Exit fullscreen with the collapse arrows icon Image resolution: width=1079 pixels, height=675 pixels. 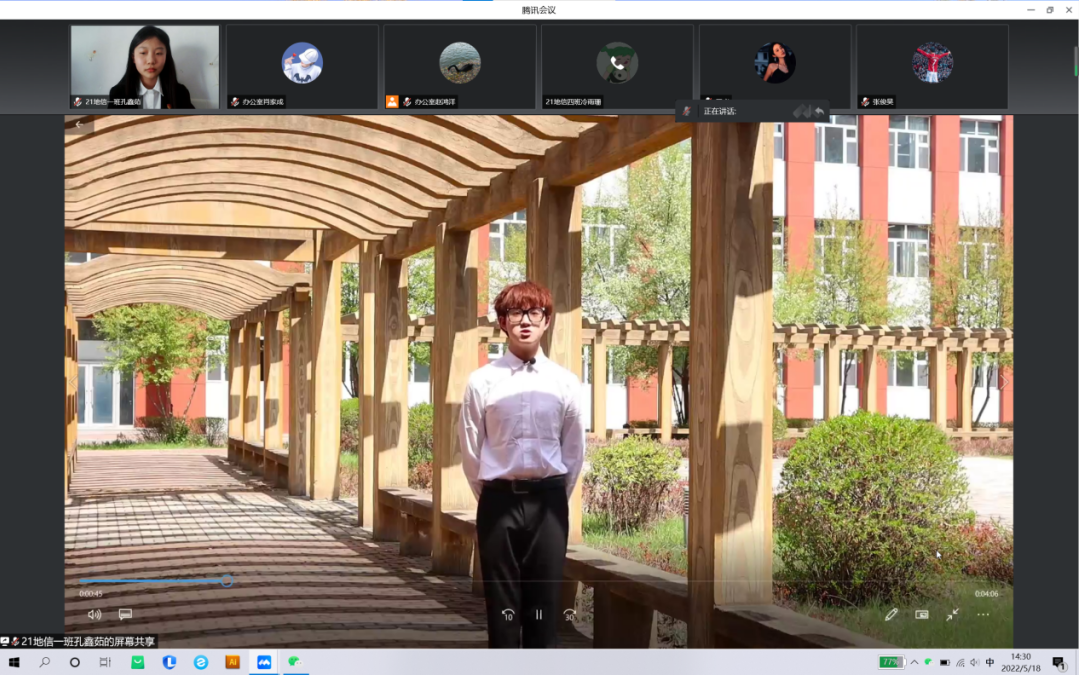point(953,614)
